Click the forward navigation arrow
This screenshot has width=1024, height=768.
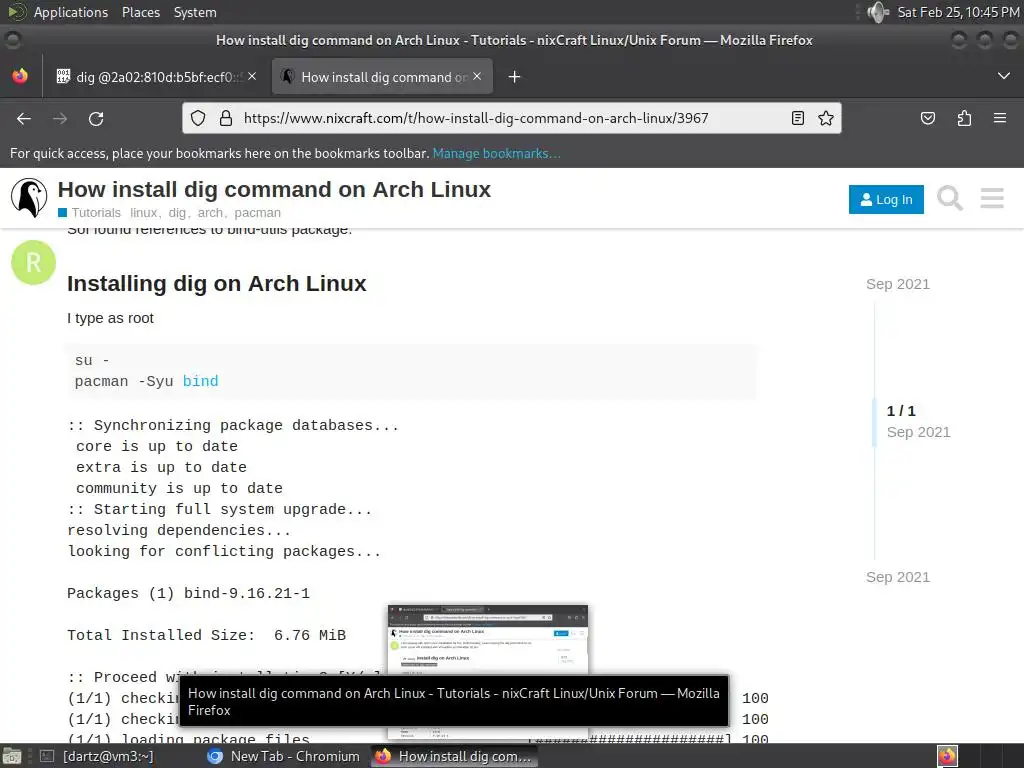[60, 119]
